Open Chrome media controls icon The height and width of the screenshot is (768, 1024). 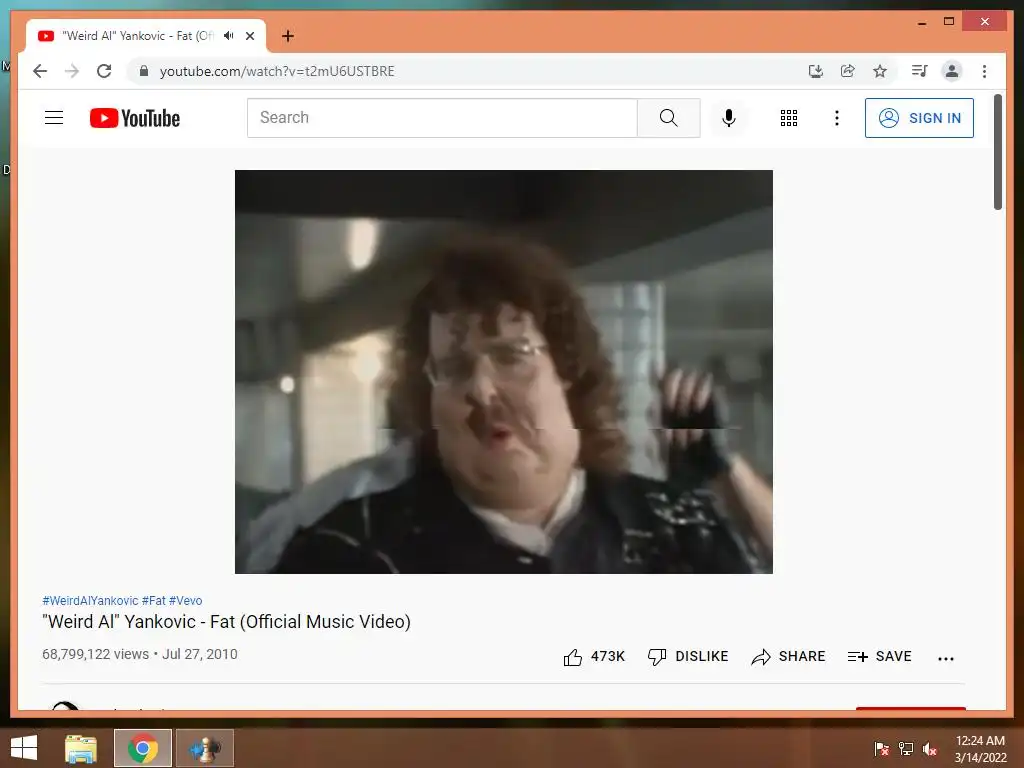click(x=920, y=71)
